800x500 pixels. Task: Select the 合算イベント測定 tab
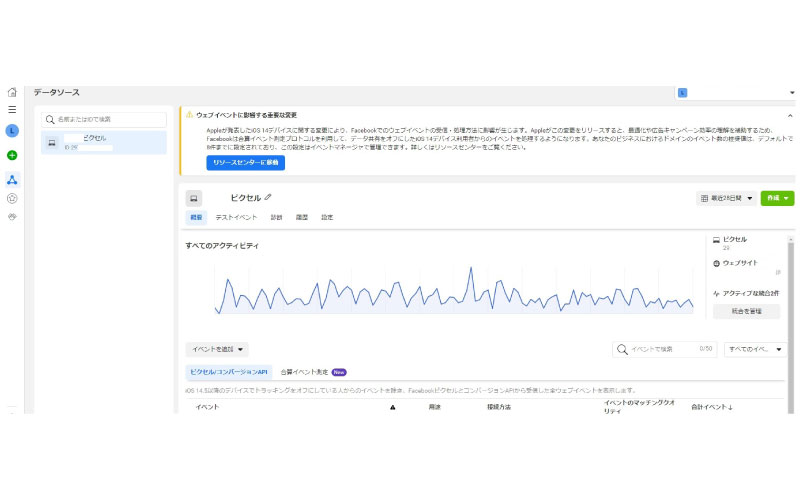313,372
